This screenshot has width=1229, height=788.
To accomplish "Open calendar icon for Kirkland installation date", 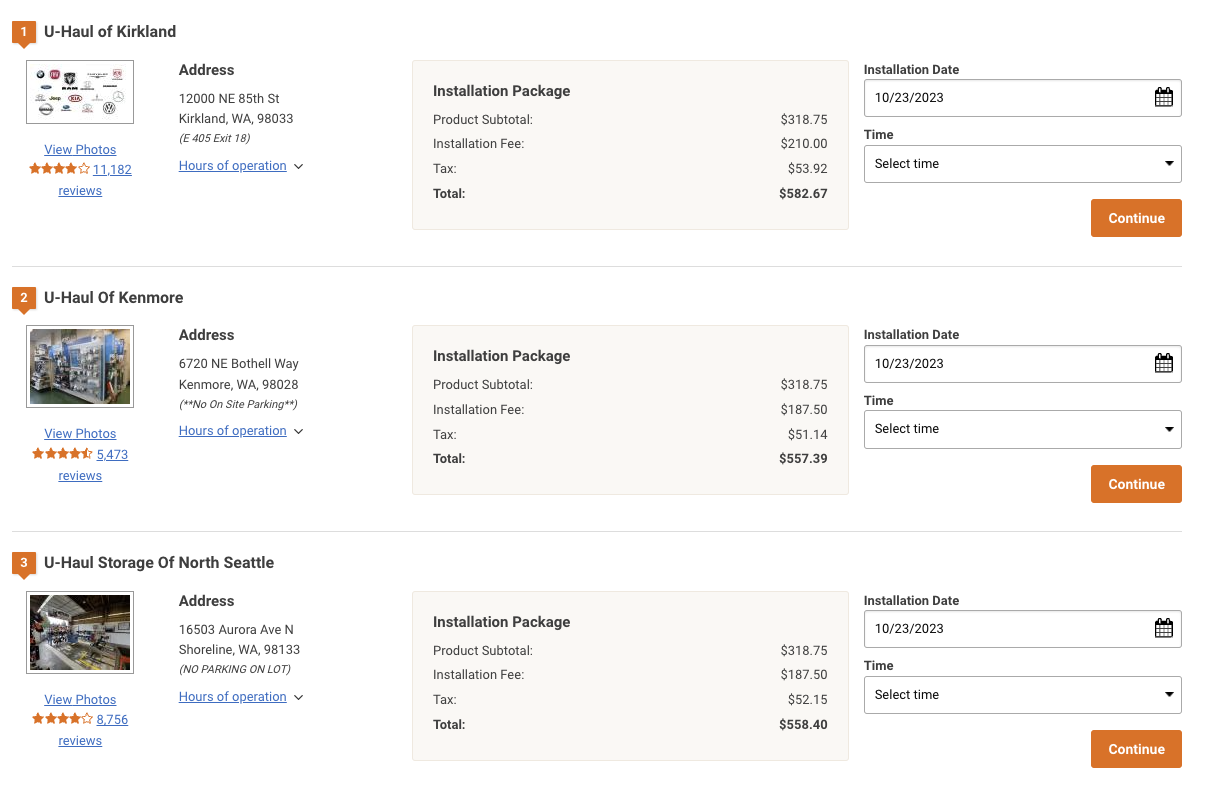I will pos(1163,98).
